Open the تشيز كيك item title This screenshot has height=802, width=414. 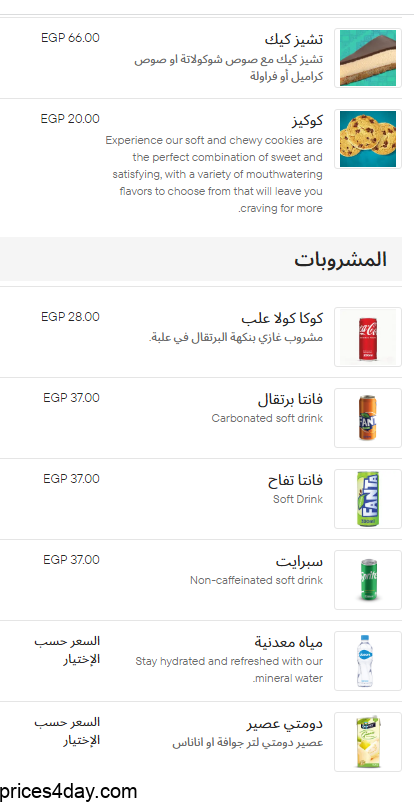(x=294, y=39)
